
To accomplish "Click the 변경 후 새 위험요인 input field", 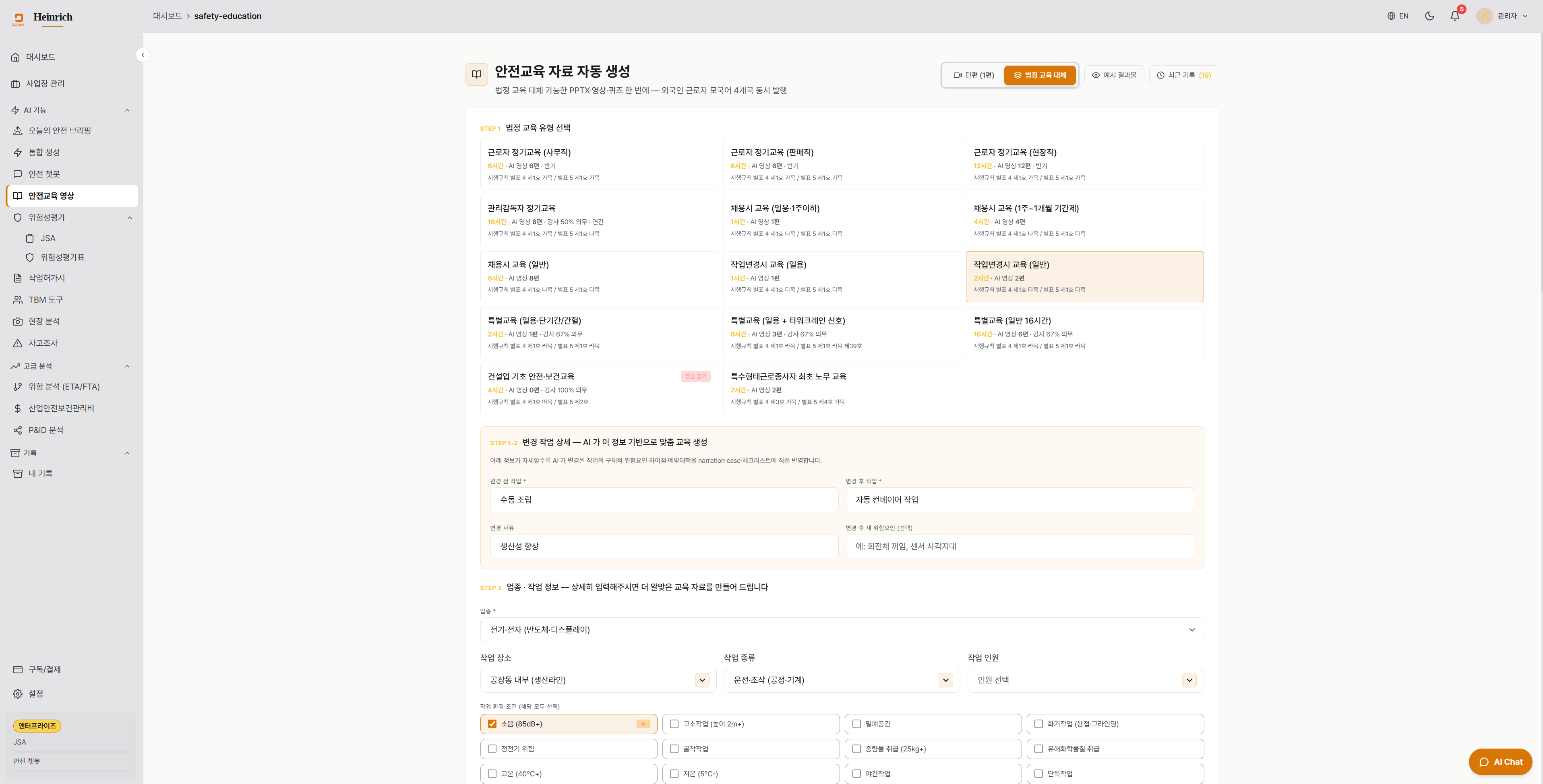I will click(x=1020, y=547).
